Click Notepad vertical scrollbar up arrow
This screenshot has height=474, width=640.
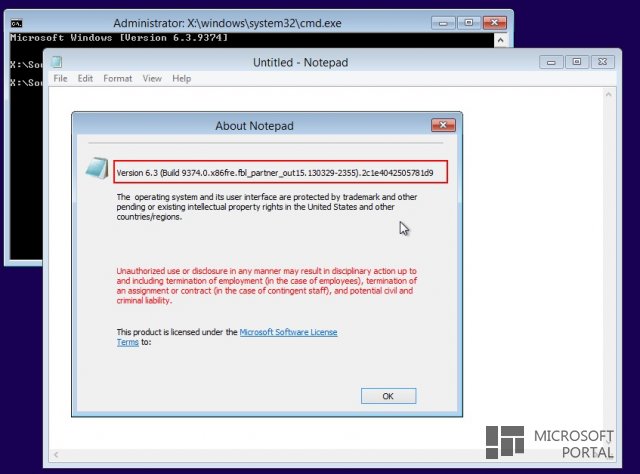click(x=609, y=95)
